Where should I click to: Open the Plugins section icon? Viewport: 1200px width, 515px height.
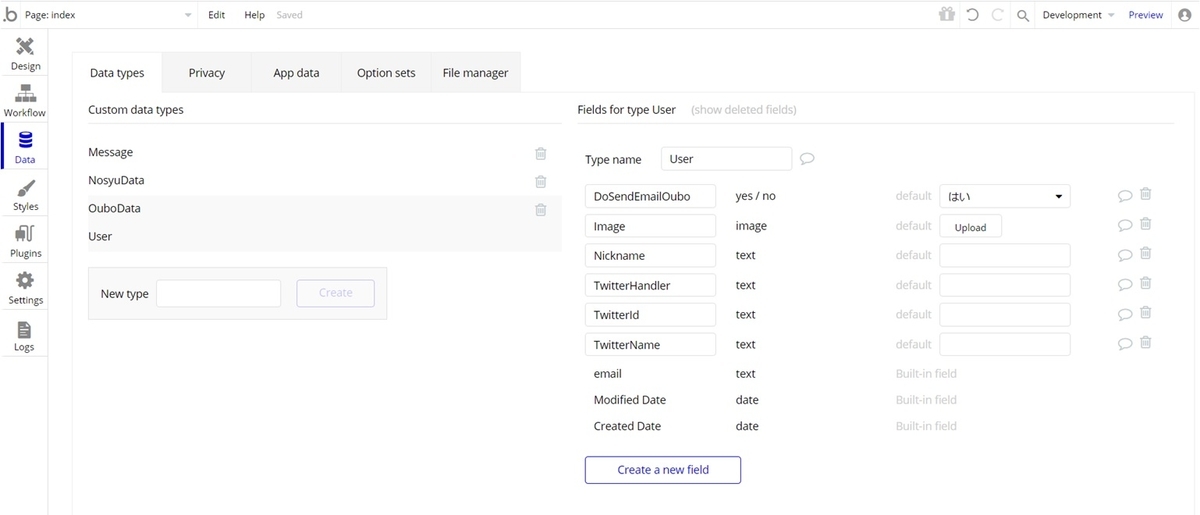(25, 235)
